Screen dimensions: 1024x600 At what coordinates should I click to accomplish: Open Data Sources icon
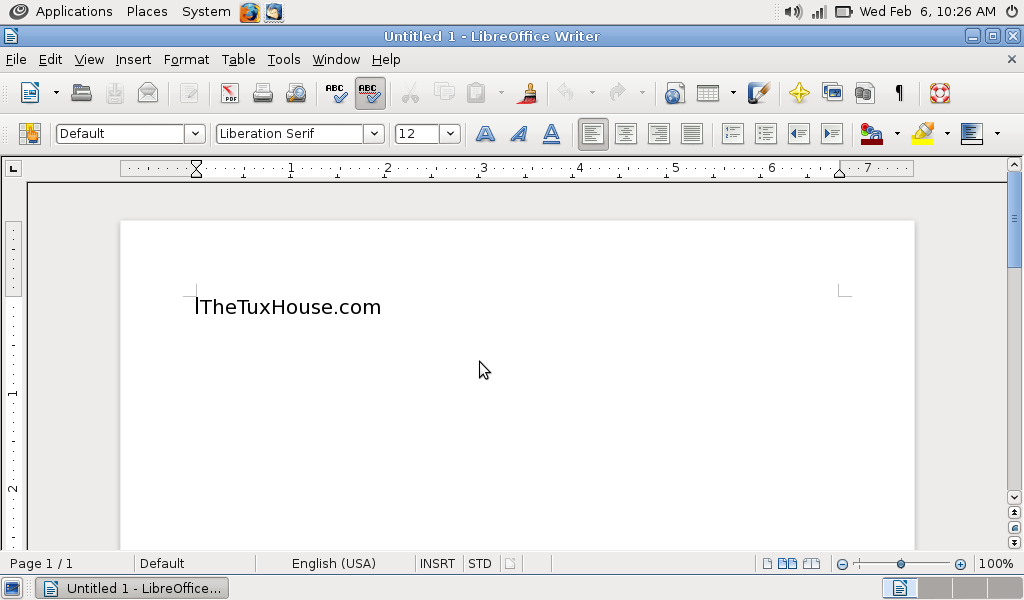click(x=865, y=93)
